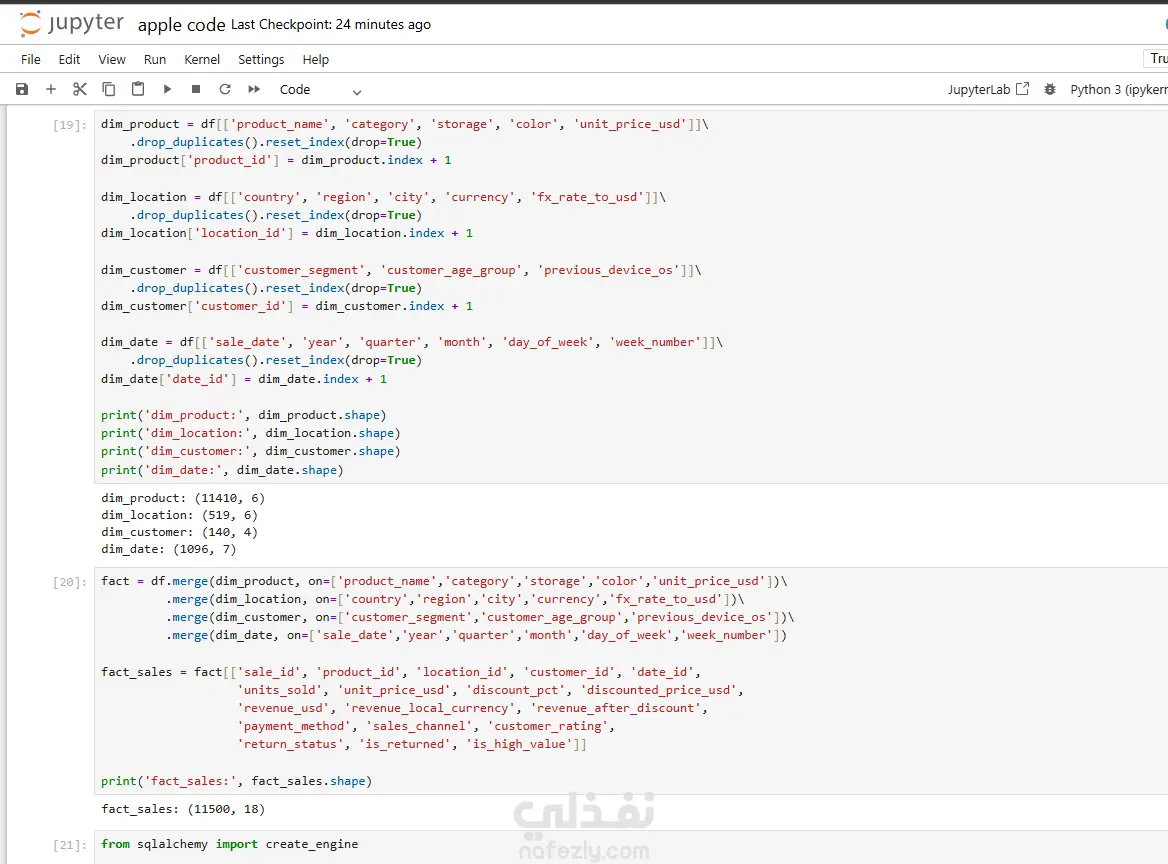Select cell number [20]
This screenshot has width=1168, height=864.
coord(69,582)
